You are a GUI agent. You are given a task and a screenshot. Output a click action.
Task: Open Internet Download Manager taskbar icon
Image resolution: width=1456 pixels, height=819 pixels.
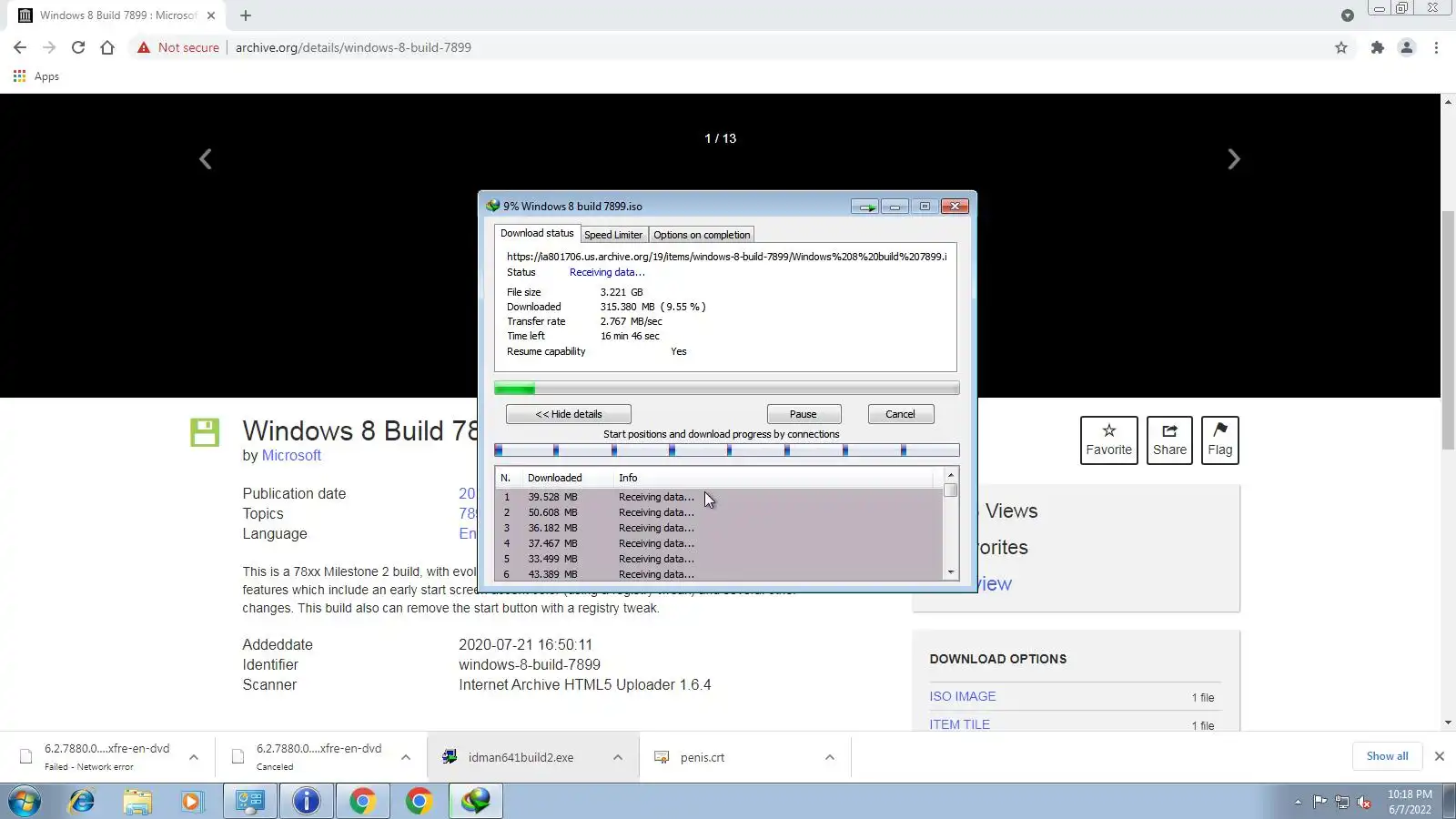(x=476, y=801)
